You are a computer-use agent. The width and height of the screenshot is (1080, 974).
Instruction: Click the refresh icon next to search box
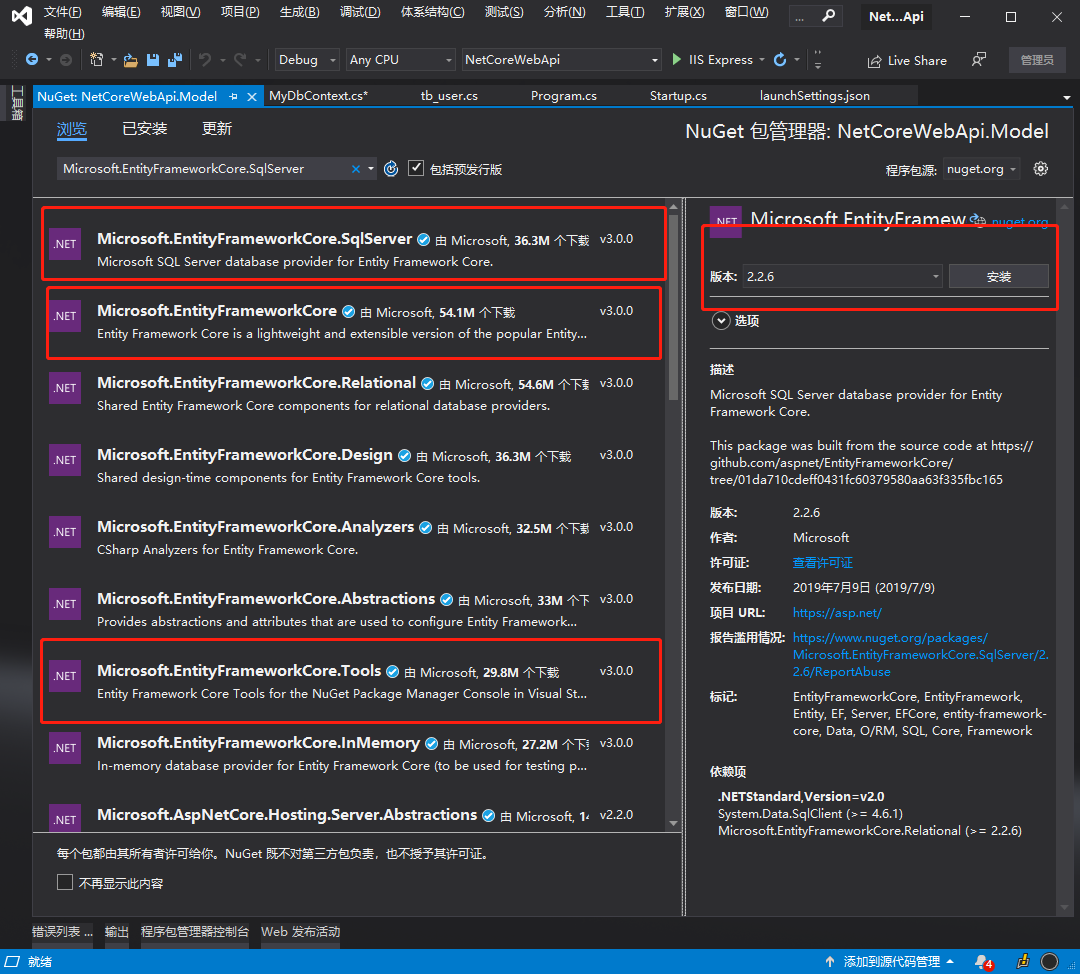click(391, 169)
